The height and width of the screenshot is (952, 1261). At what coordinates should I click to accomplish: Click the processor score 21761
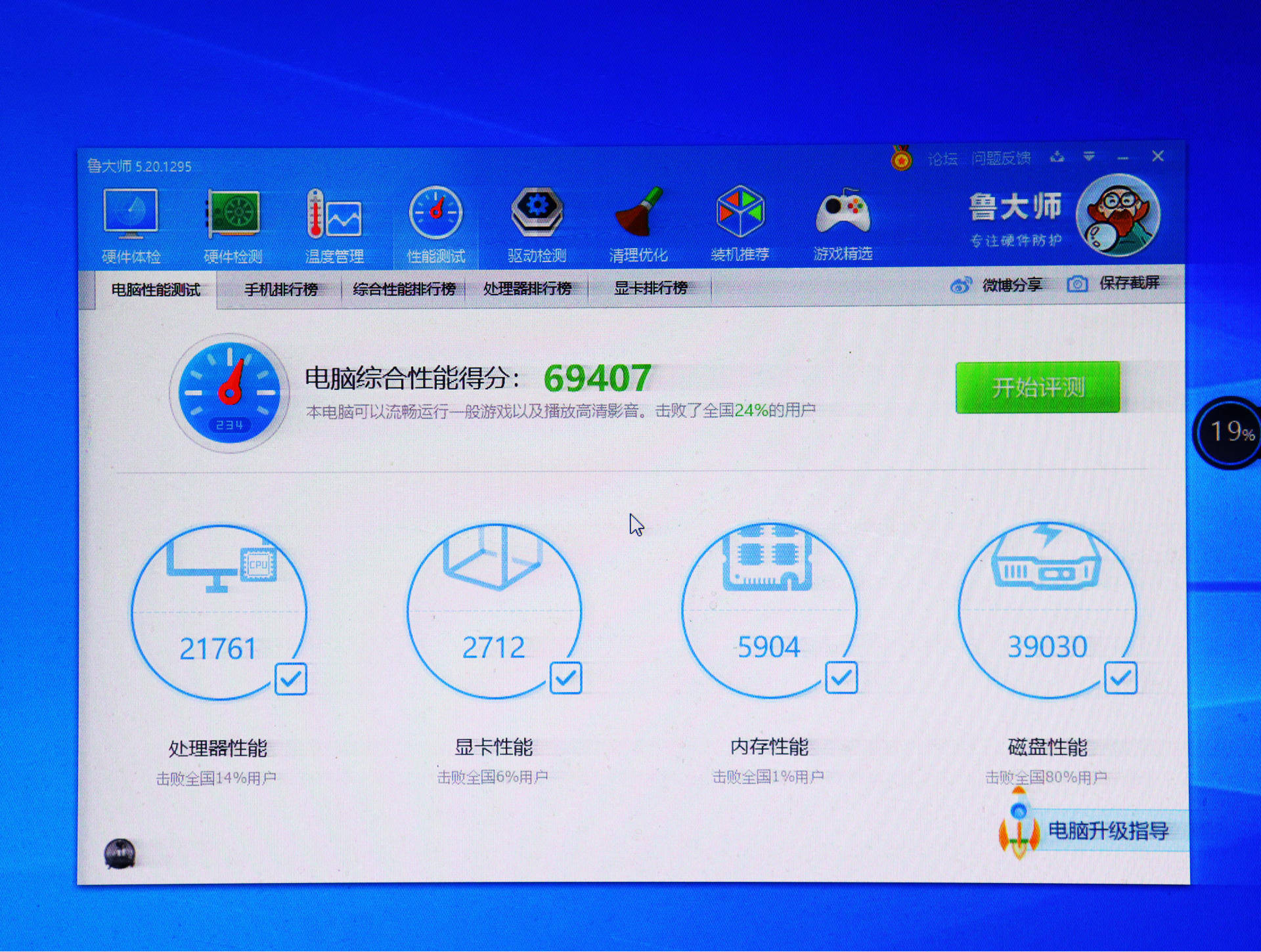218,649
